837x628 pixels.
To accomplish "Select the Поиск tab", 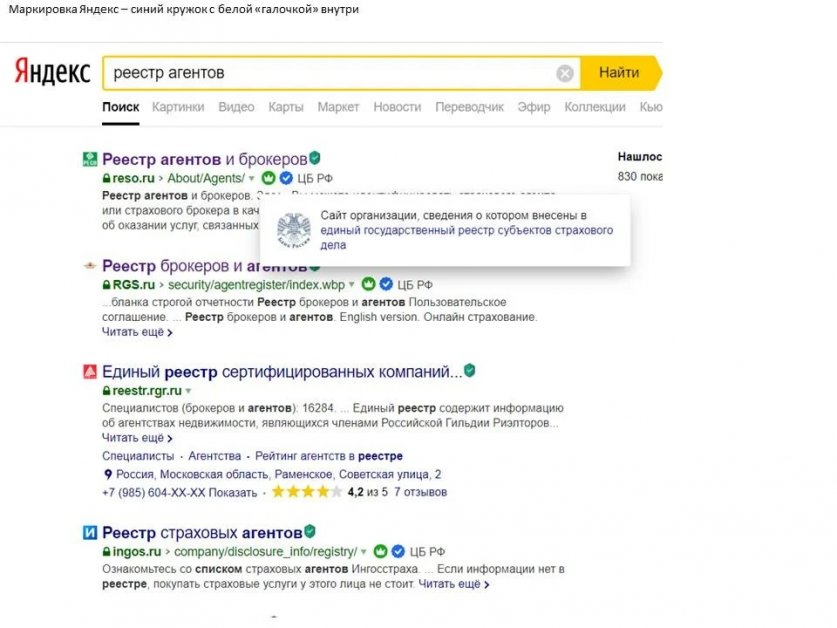I will tap(121, 107).
